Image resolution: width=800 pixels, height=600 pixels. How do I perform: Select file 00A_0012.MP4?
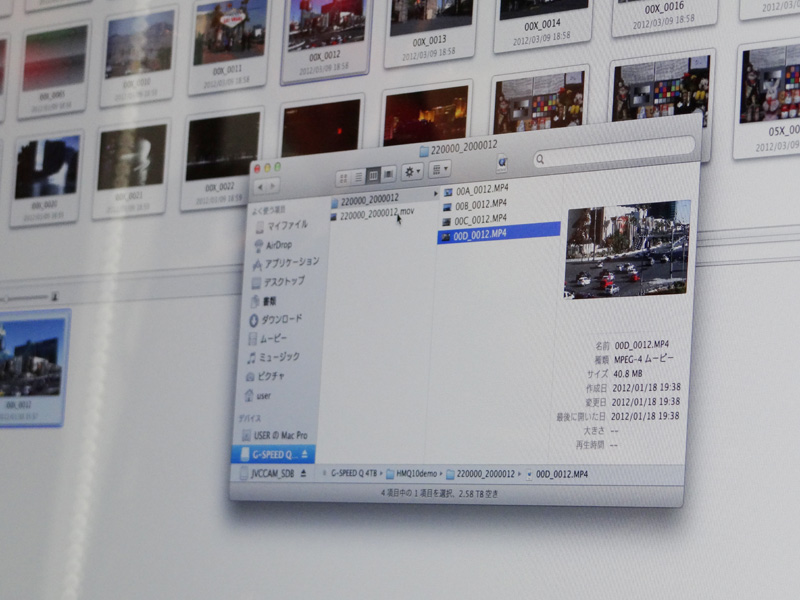tap(476, 191)
